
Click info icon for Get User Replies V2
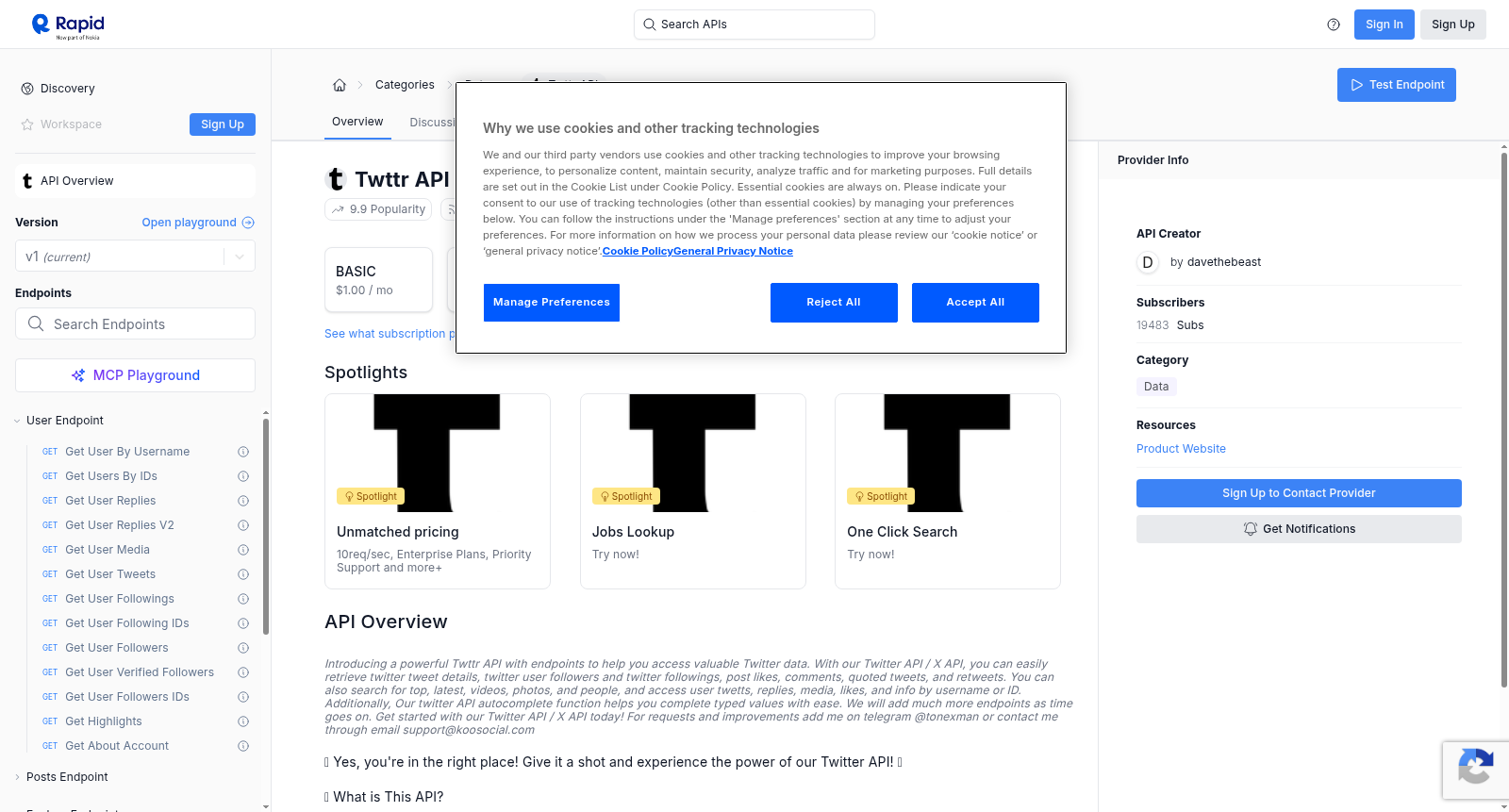243,525
